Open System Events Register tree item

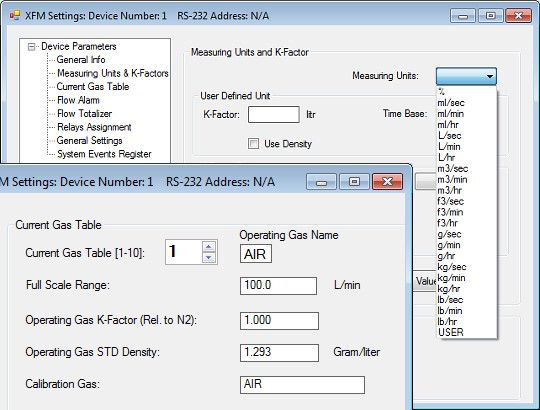click(104, 154)
